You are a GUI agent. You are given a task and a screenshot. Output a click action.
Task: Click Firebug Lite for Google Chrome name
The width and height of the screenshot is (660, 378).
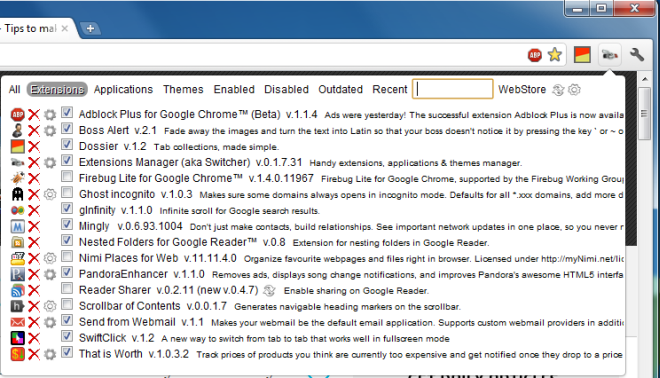[x=160, y=178]
